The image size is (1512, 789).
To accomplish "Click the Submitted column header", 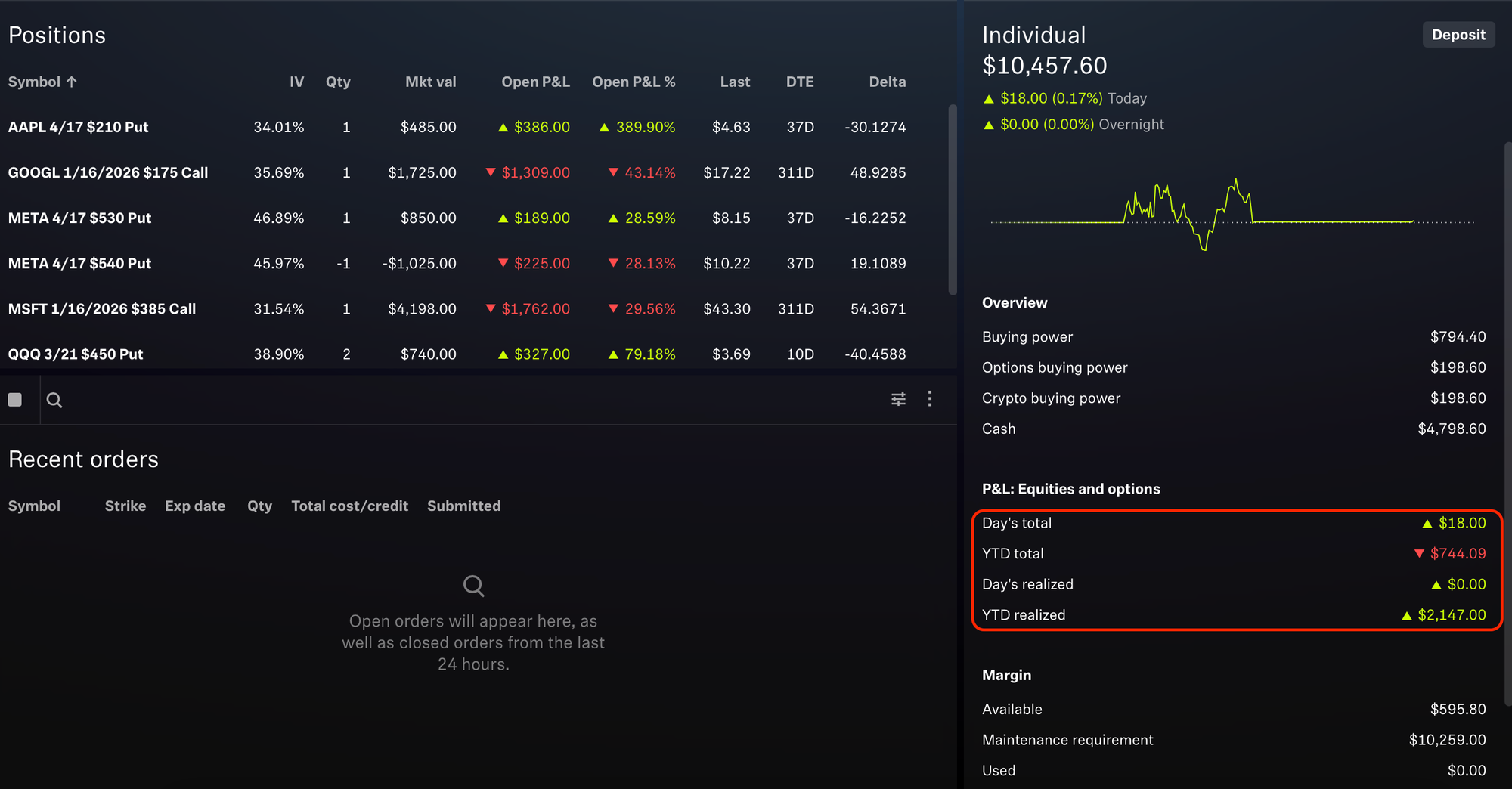I will (463, 506).
